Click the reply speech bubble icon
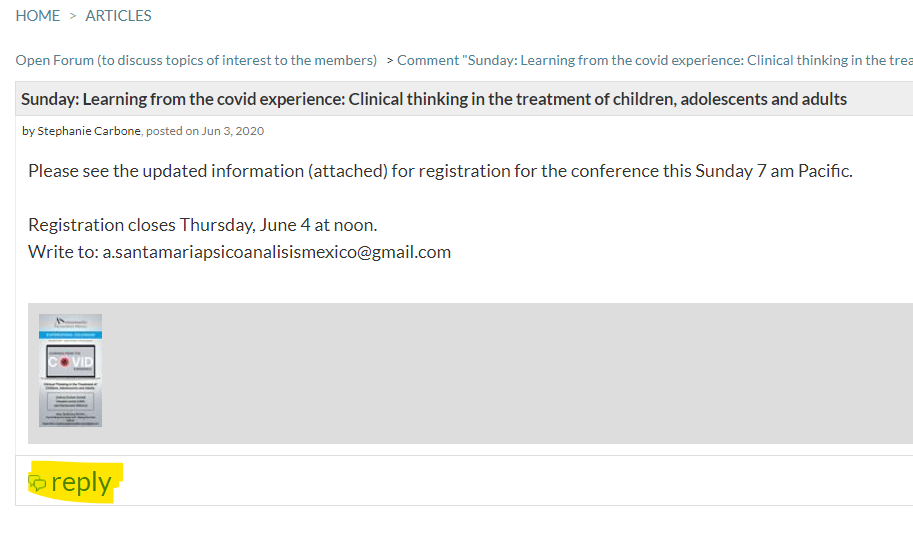This screenshot has height=540, width=913. [37, 483]
